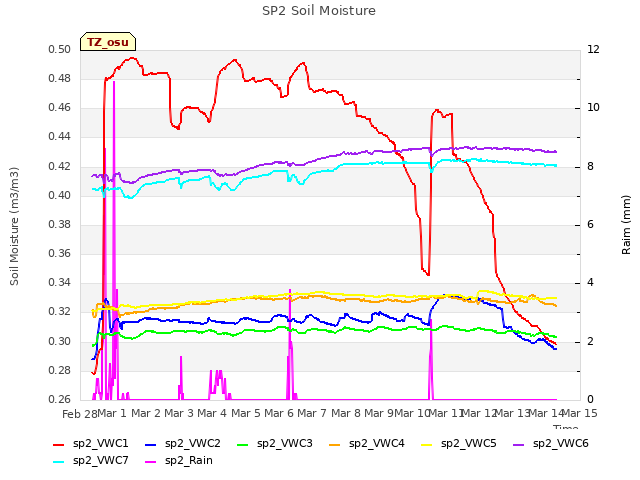Click the green sp2_VWC3 legend color marker

point(242,444)
